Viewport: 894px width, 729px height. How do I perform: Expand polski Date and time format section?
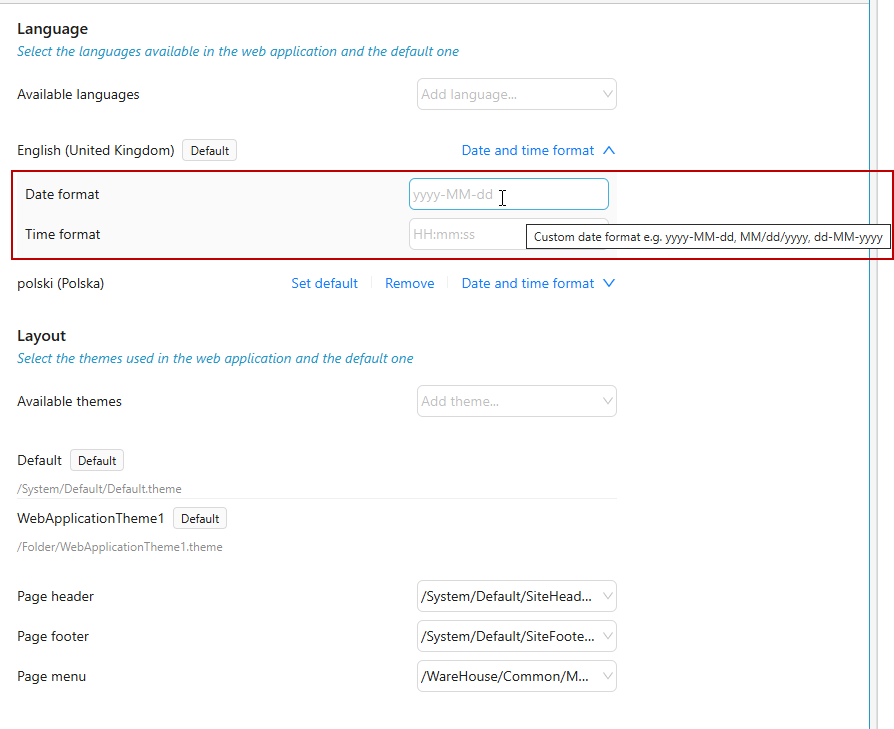(x=538, y=283)
